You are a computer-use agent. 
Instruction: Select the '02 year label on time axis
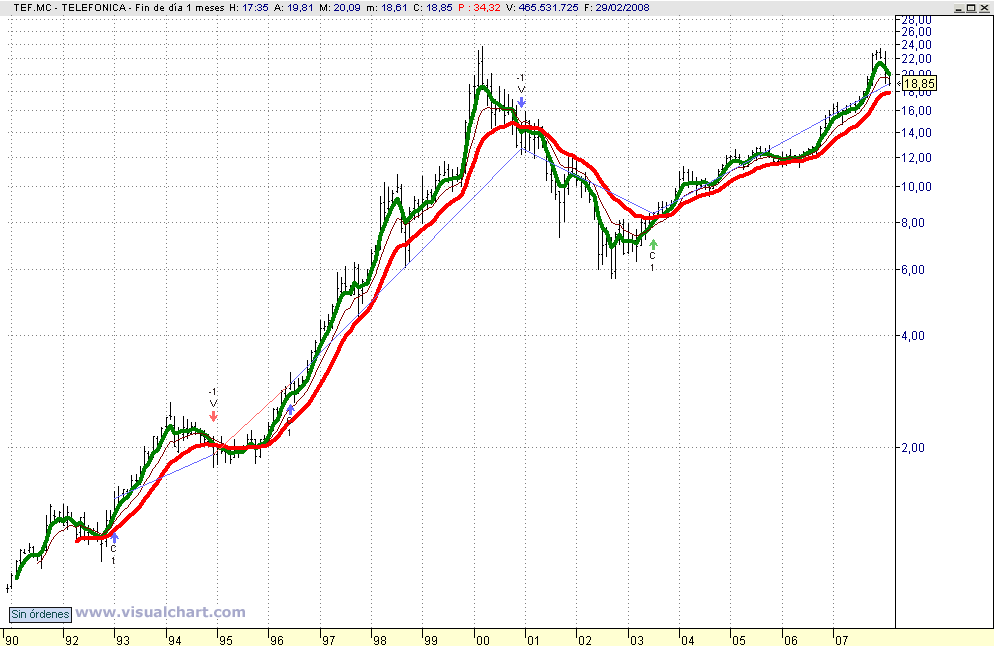[x=584, y=640]
